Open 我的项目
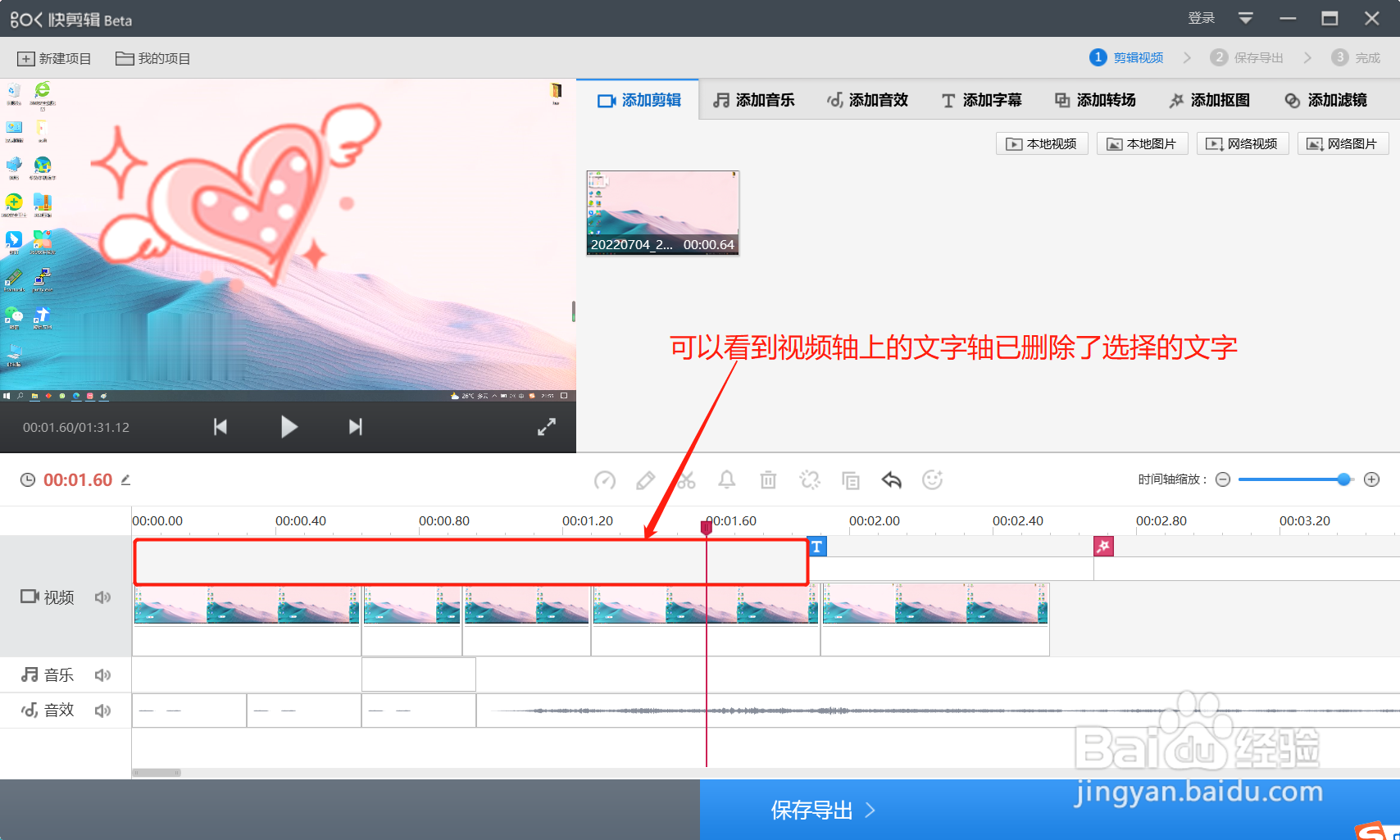This screenshot has height=840, width=1400. coord(153,59)
